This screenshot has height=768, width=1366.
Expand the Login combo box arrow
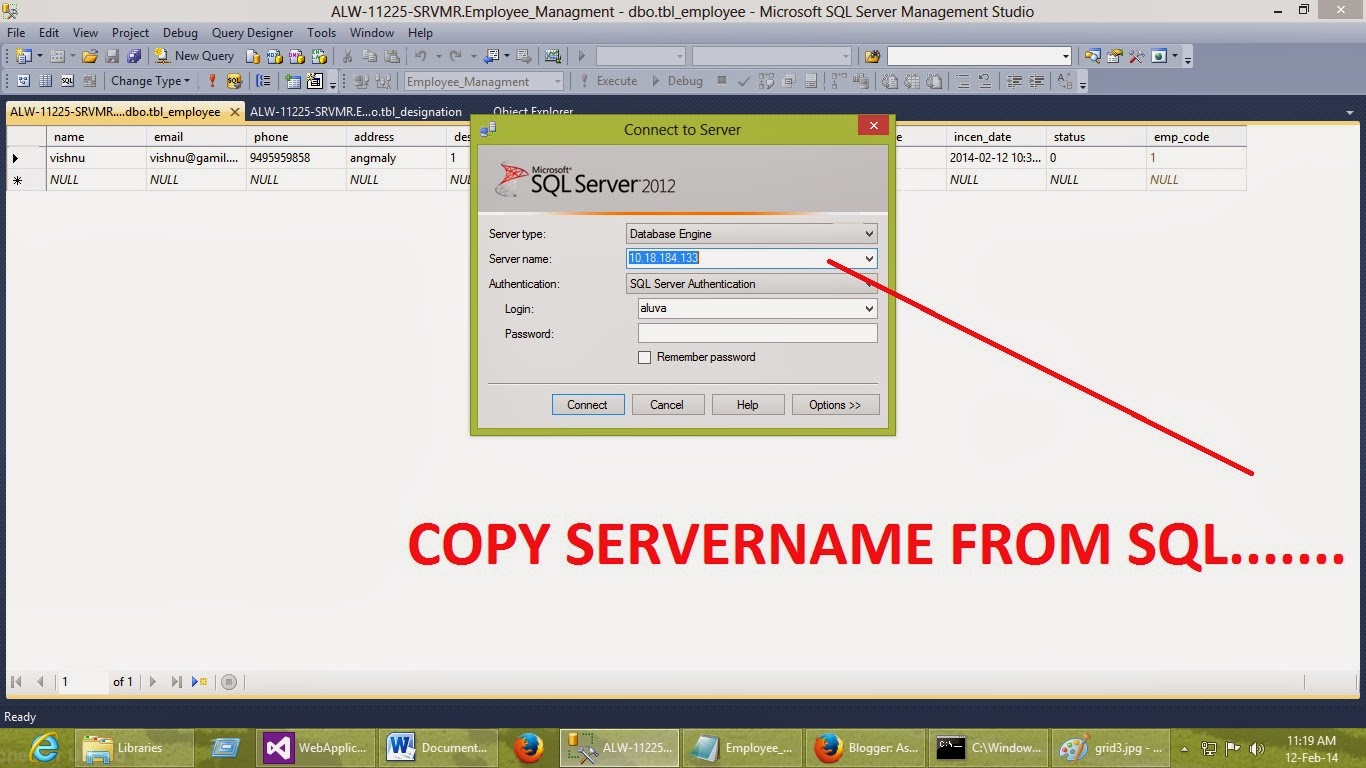point(869,309)
